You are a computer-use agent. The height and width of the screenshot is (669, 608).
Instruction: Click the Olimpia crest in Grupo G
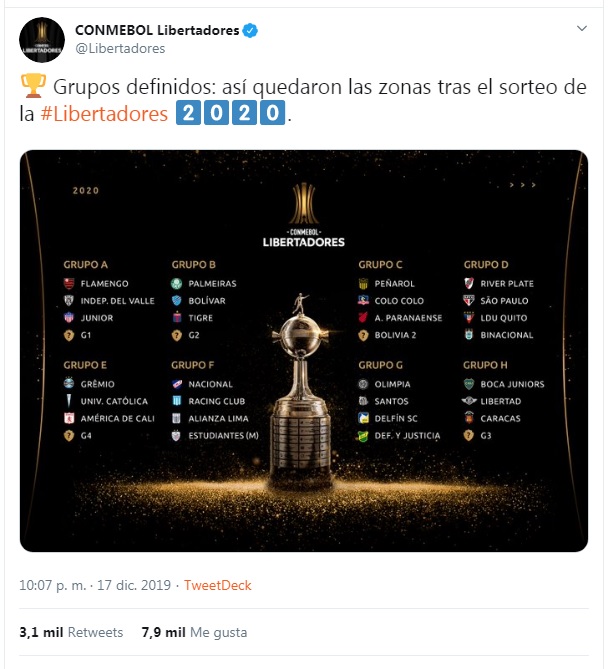click(x=365, y=384)
